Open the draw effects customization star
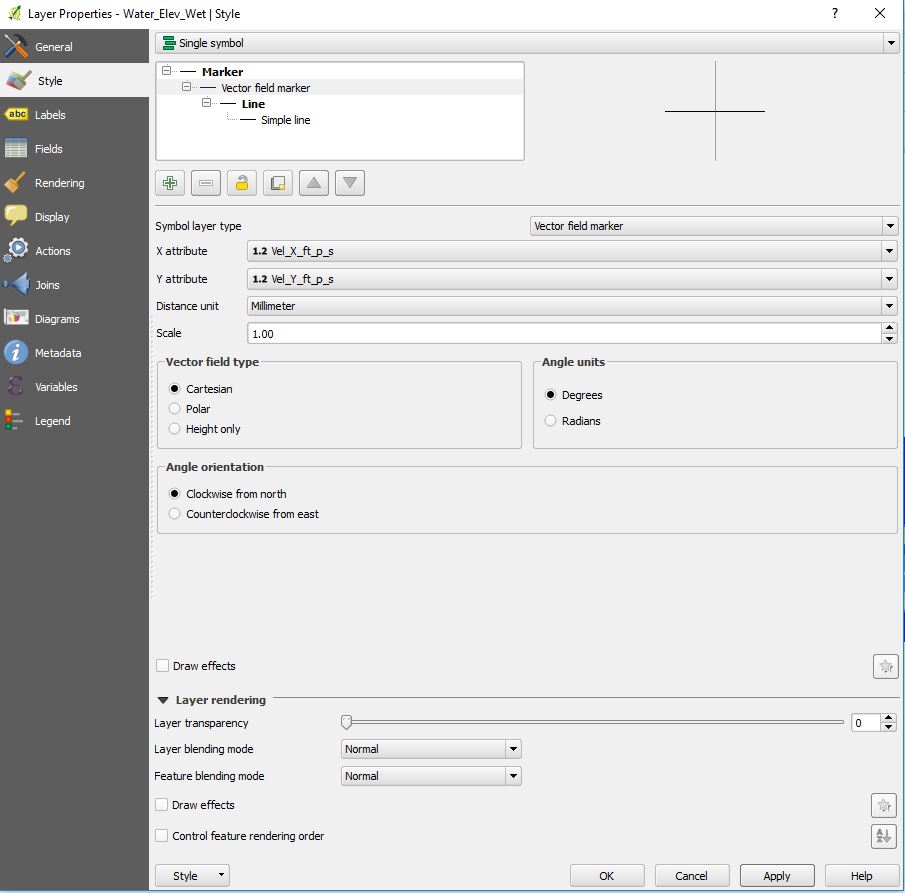 pos(884,666)
